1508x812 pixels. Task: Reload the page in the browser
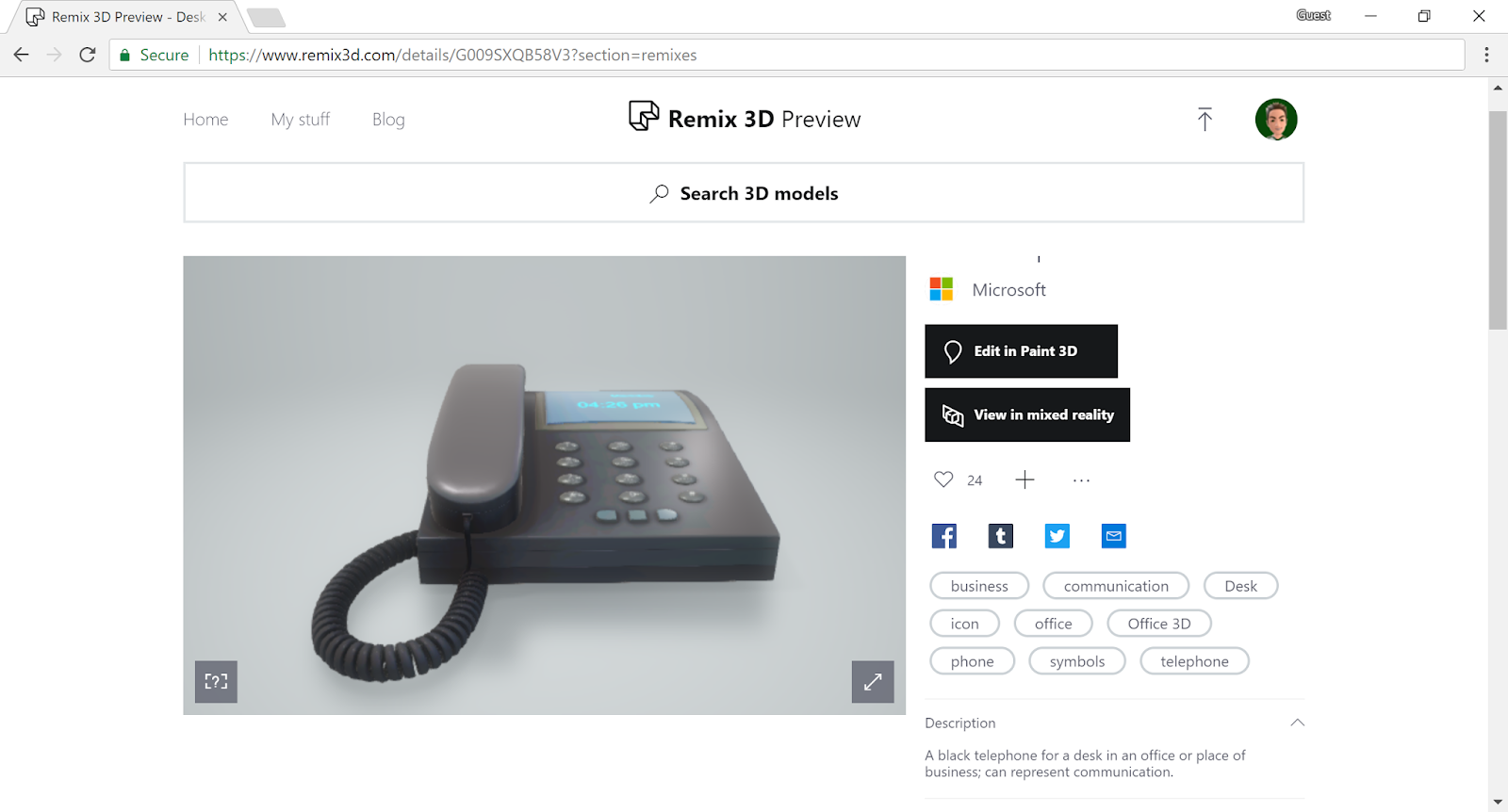(88, 55)
